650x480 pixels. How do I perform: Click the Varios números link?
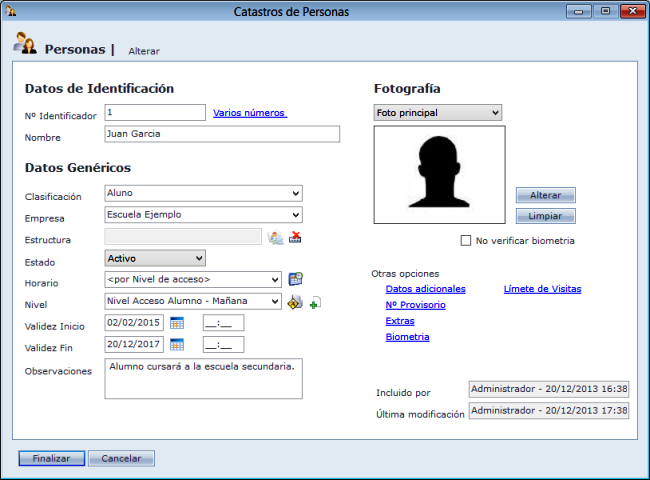(x=250, y=113)
